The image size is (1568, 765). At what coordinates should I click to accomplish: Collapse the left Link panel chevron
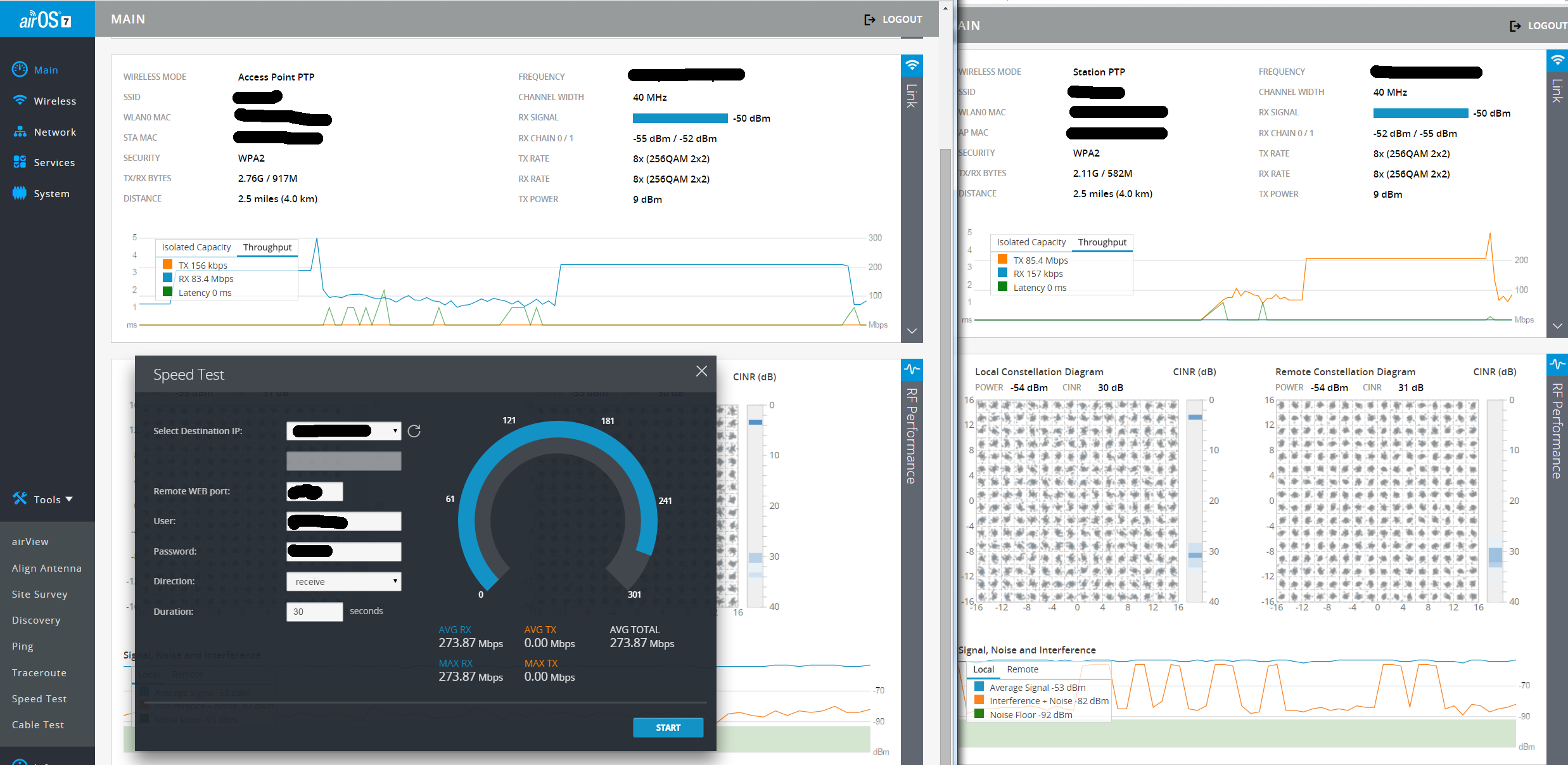coord(912,331)
